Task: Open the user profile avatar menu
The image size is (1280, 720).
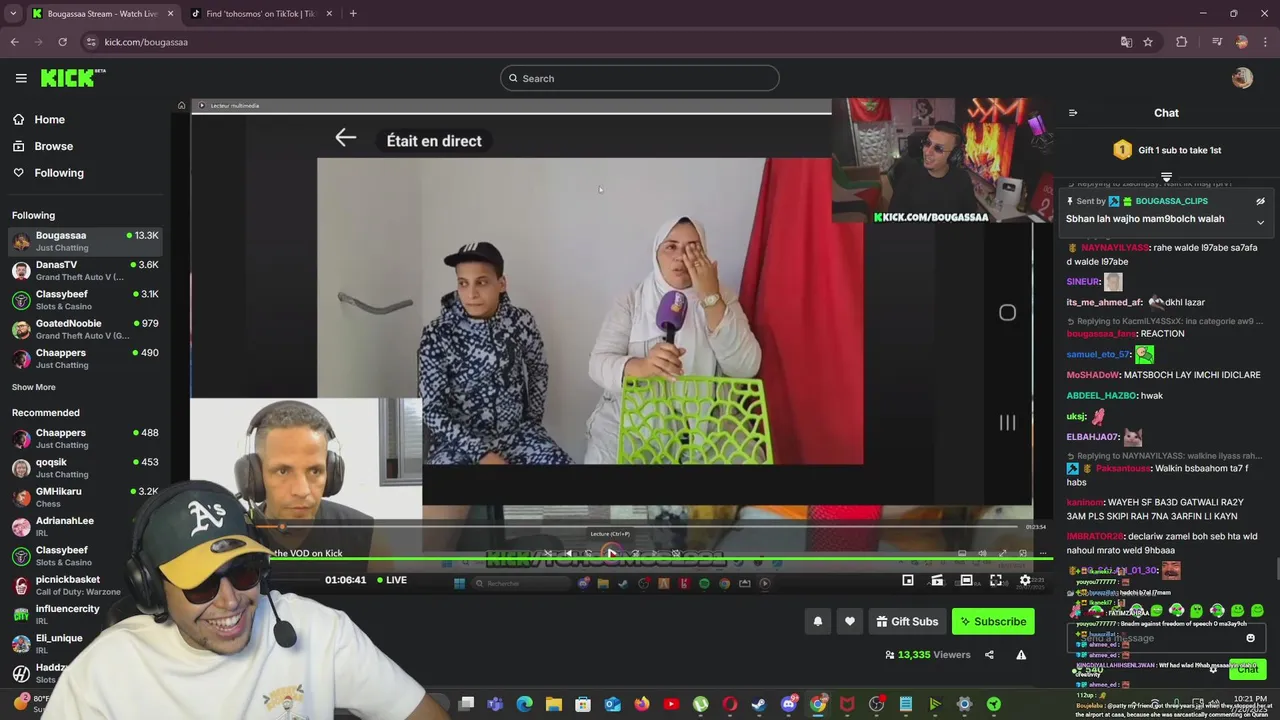Action: (1242, 78)
